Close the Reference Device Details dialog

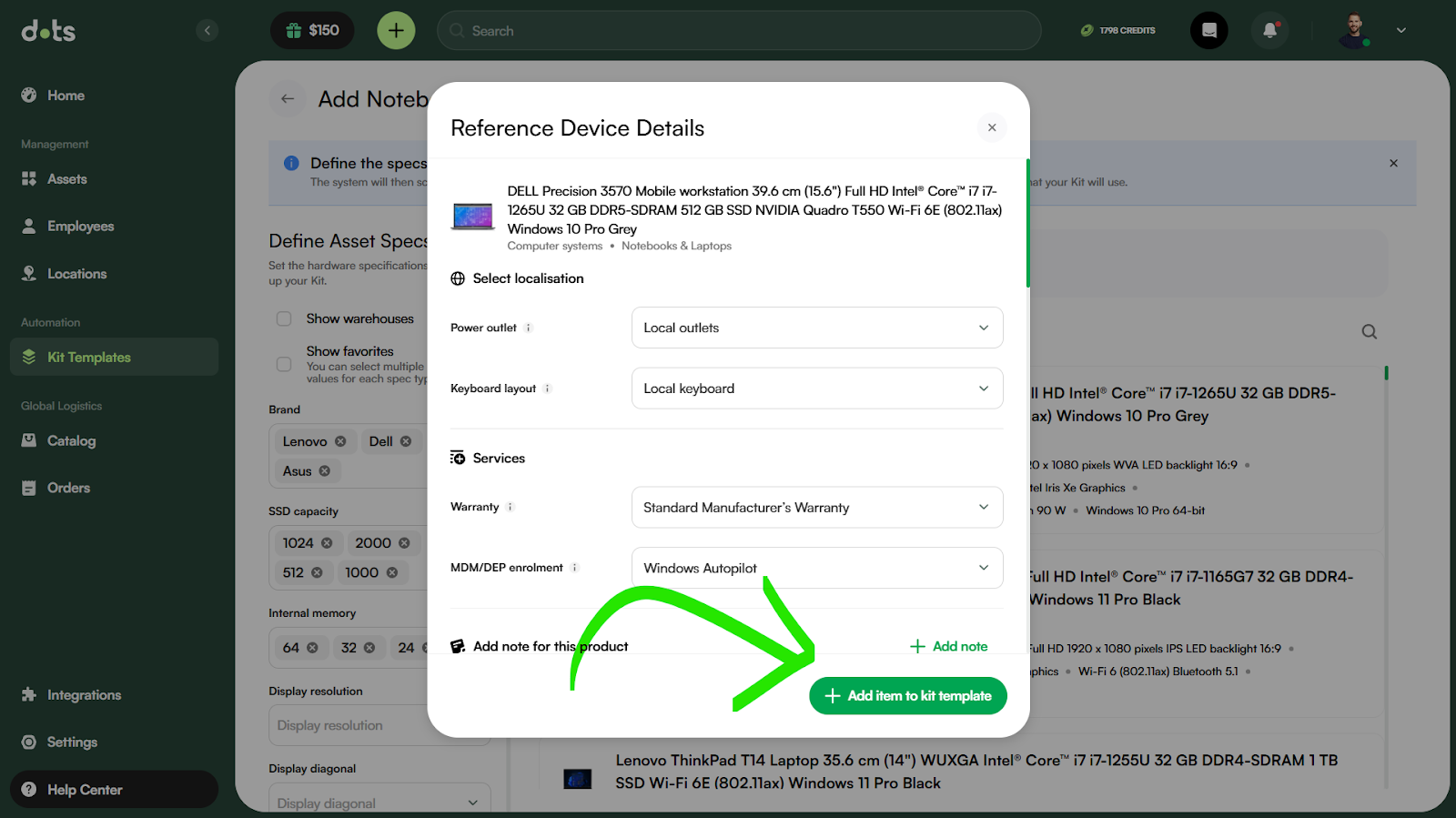coord(992,127)
